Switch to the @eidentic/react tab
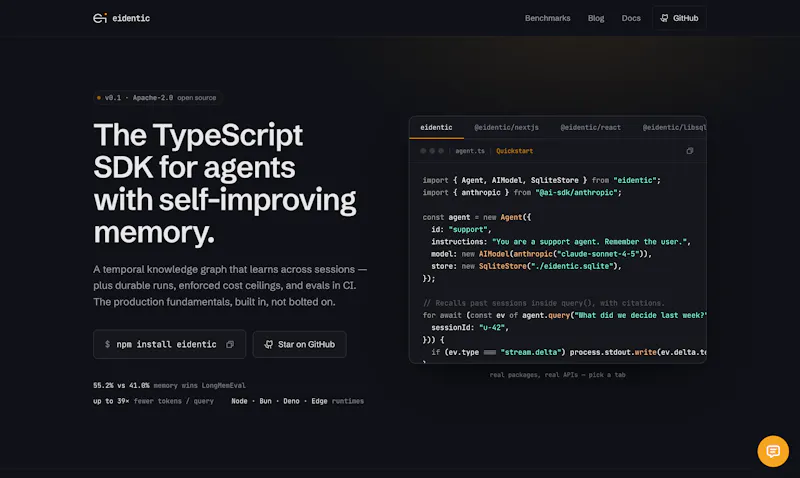The height and width of the screenshot is (478, 800). coord(590,128)
